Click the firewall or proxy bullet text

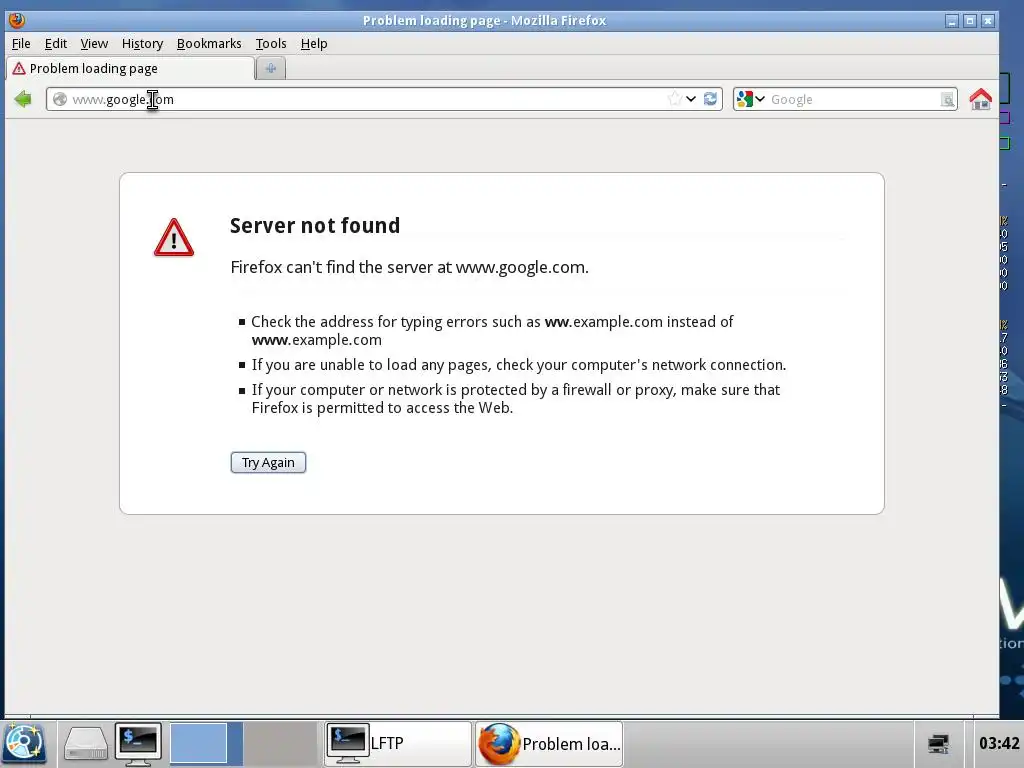pos(516,398)
